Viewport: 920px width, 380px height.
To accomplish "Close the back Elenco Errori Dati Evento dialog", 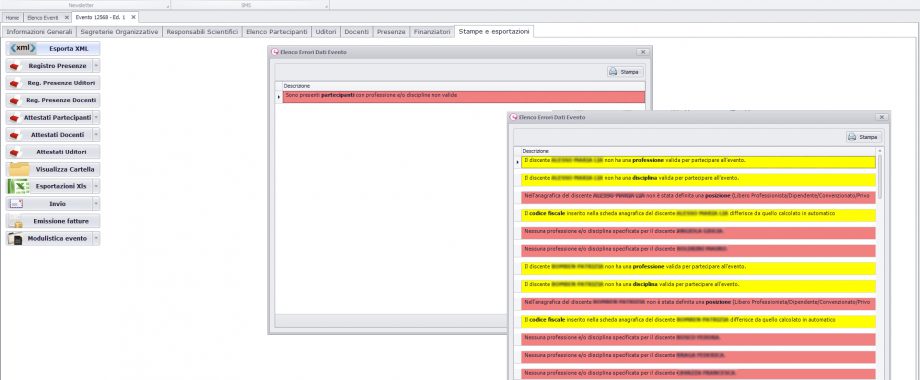I will [x=643, y=52].
